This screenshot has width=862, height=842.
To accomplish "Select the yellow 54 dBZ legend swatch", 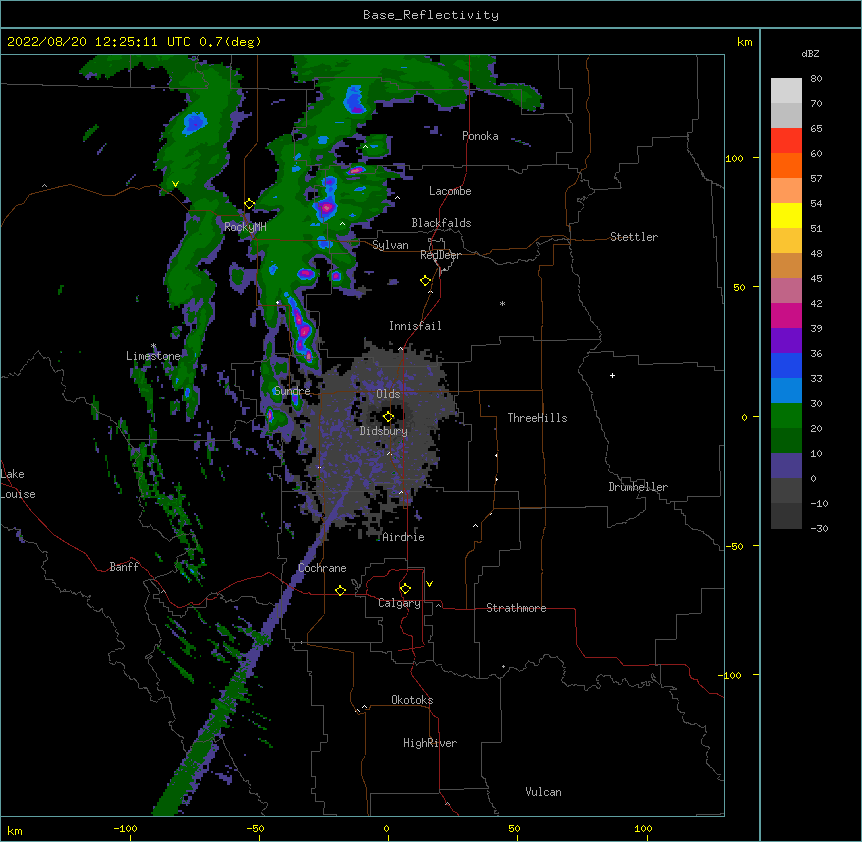I will (x=786, y=215).
